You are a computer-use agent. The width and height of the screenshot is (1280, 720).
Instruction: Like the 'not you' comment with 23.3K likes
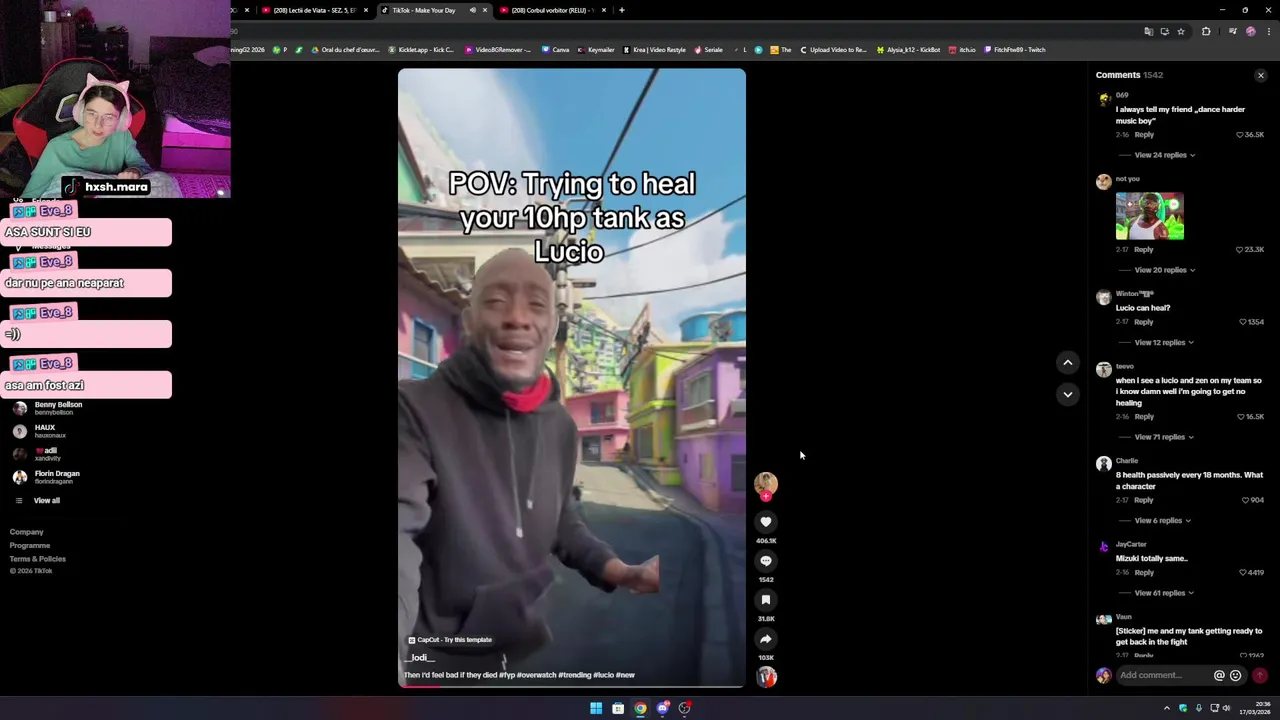click(x=1240, y=250)
